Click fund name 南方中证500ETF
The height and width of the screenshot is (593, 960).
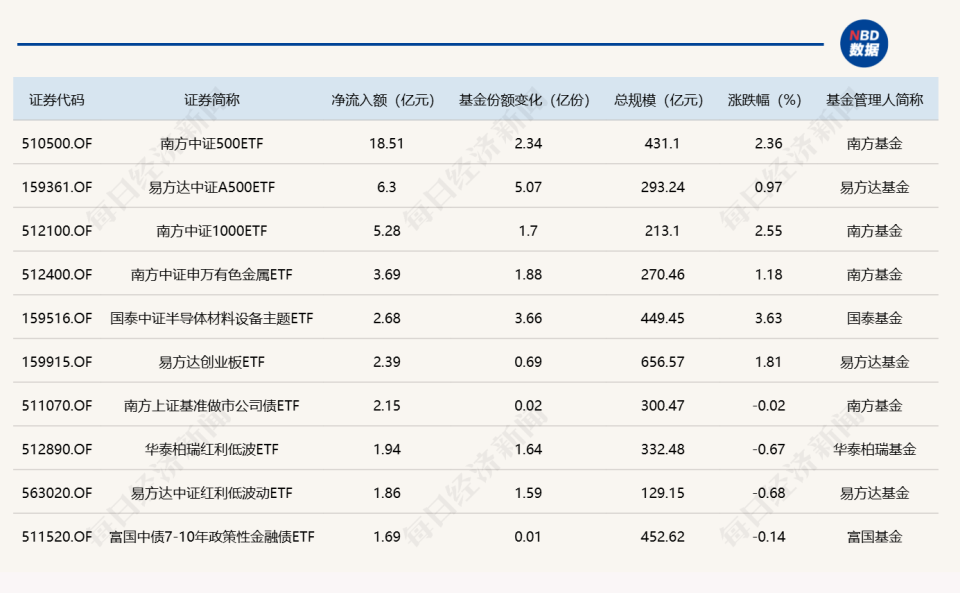tap(212, 143)
